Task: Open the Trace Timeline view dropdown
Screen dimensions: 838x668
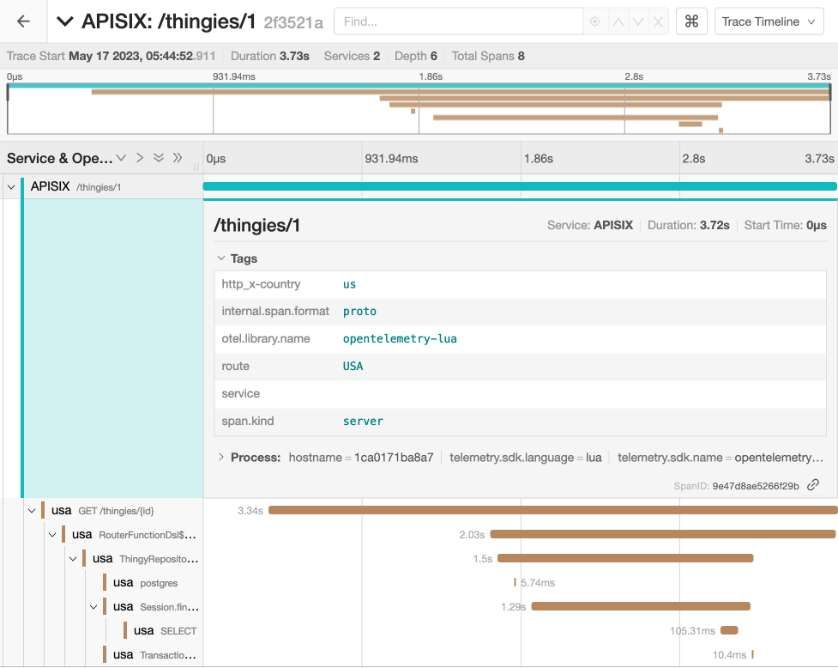Action: [767, 21]
